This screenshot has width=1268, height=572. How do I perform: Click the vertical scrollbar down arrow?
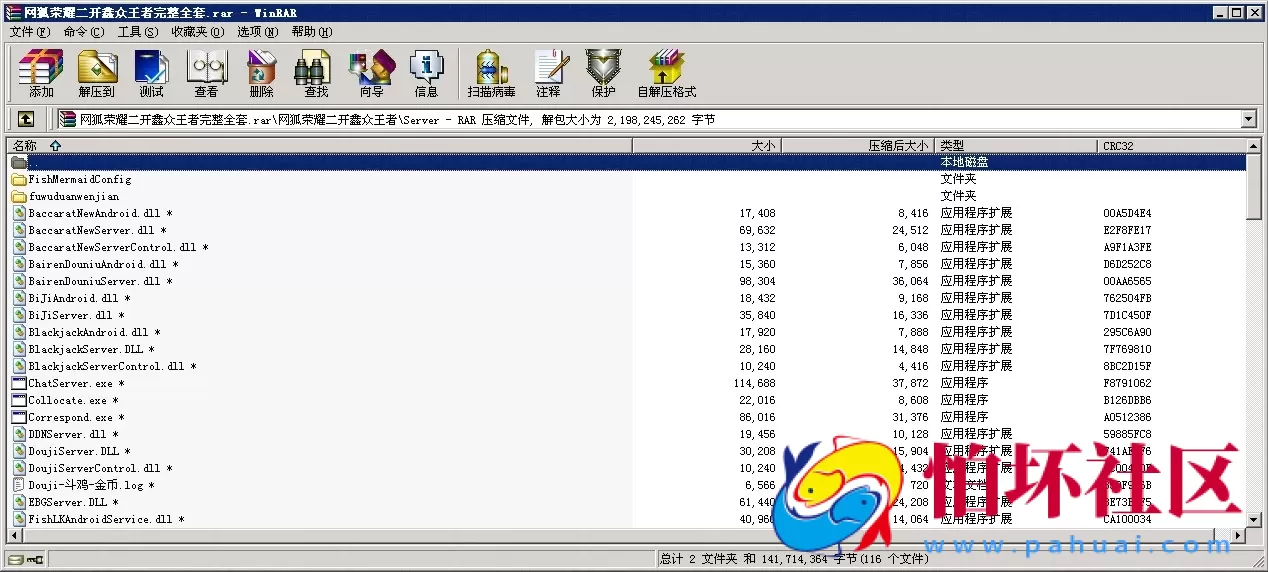(x=1254, y=520)
